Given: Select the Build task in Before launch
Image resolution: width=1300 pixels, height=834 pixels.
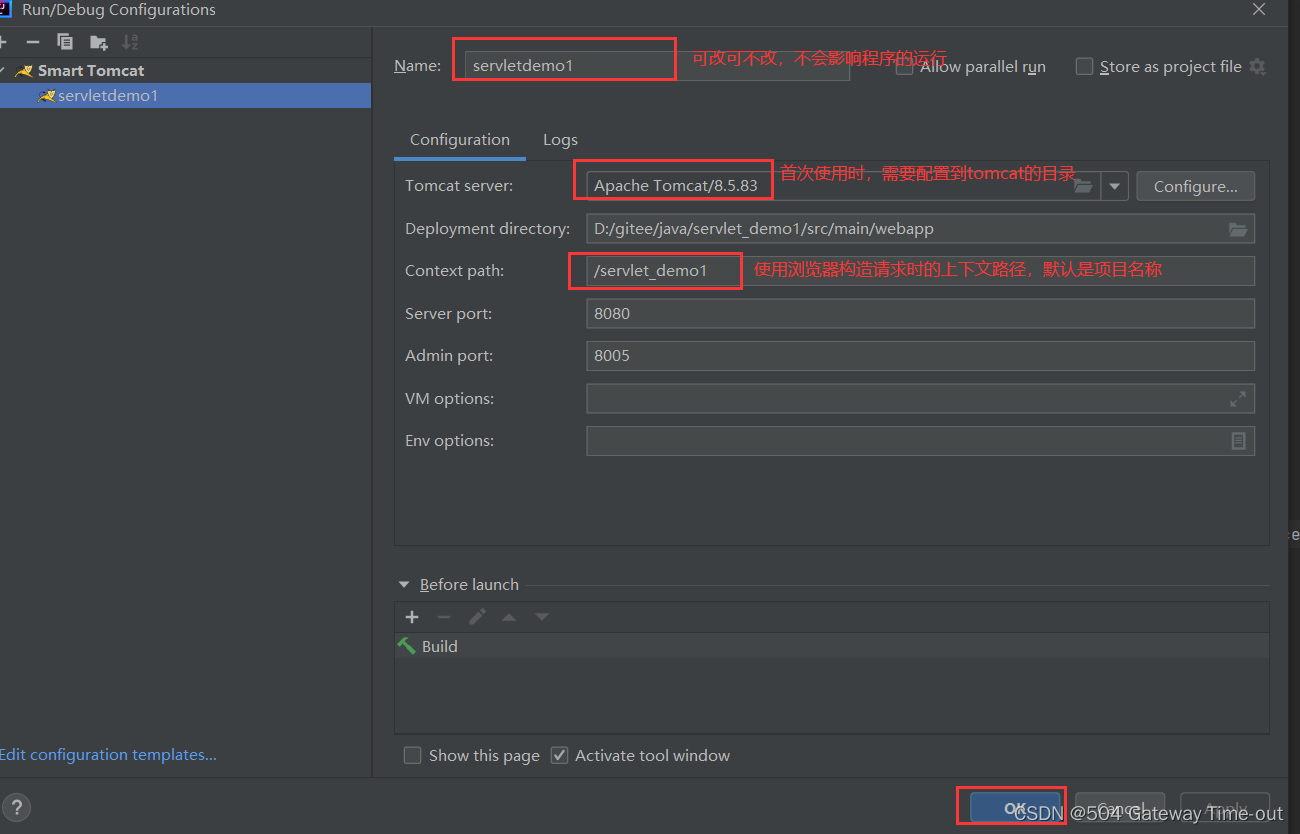Looking at the screenshot, I should pyautogui.click(x=832, y=646).
